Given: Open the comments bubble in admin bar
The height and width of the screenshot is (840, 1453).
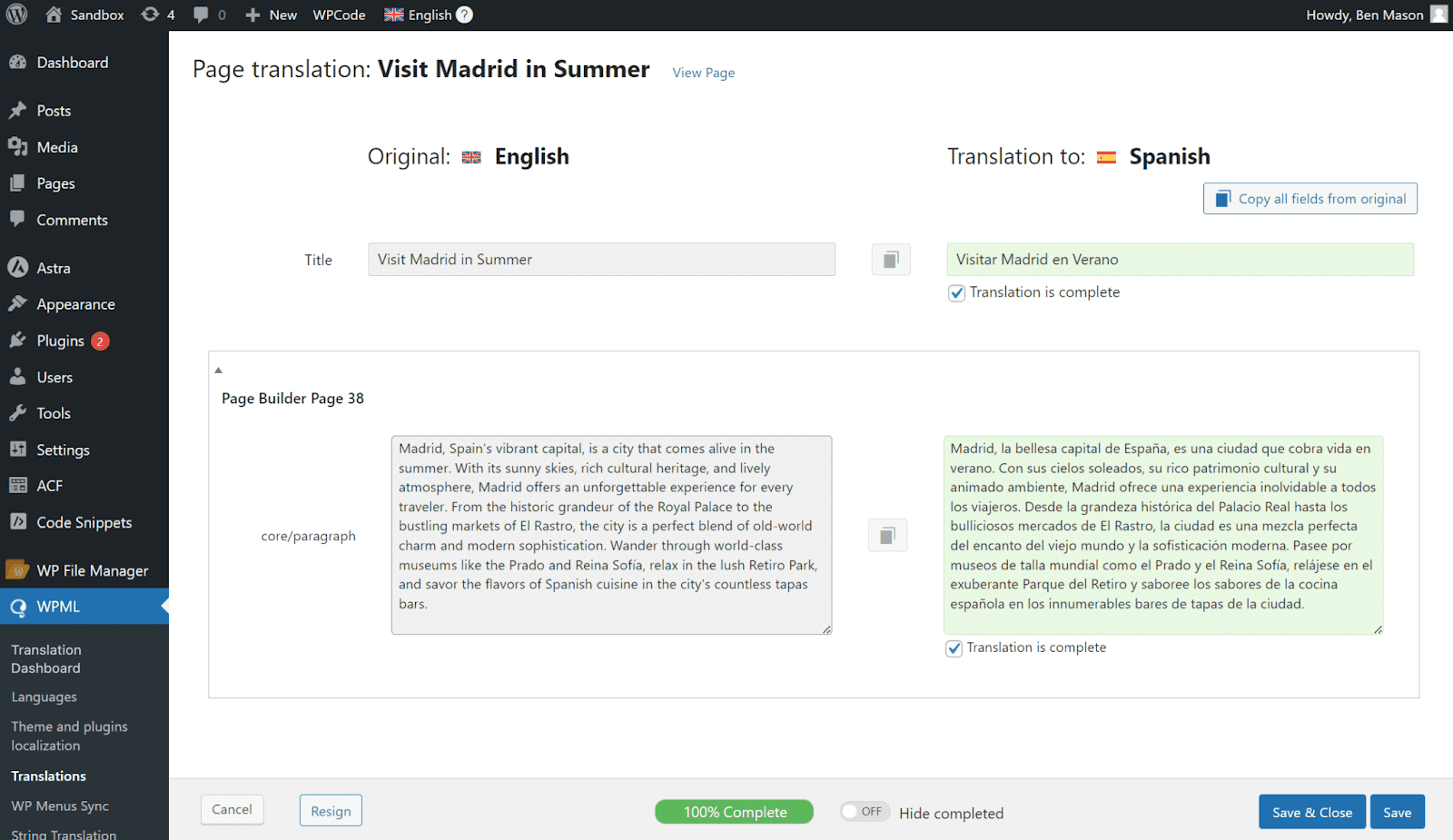Looking at the screenshot, I should pyautogui.click(x=209, y=15).
